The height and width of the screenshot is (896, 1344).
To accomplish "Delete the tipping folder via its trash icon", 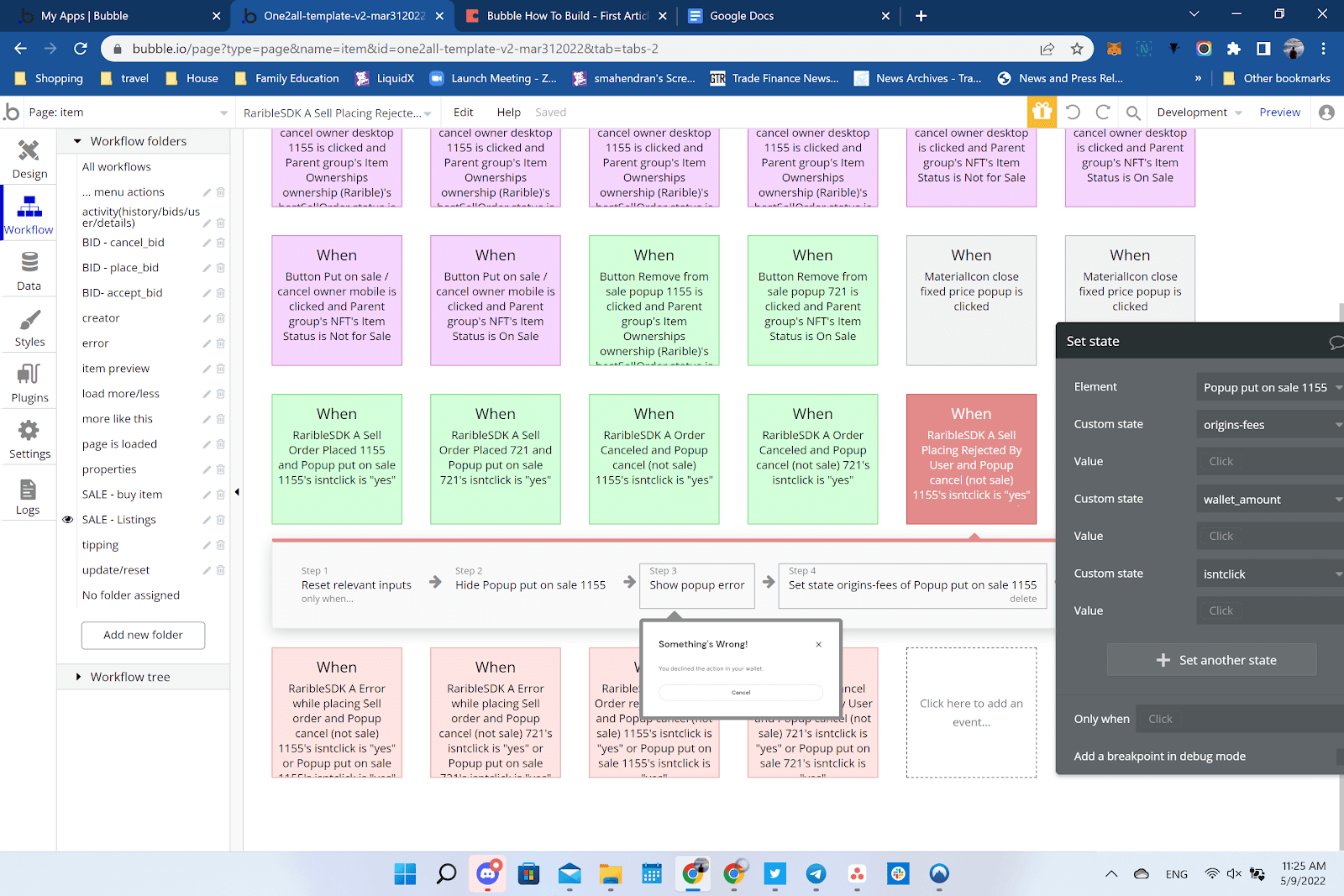I will (220, 544).
